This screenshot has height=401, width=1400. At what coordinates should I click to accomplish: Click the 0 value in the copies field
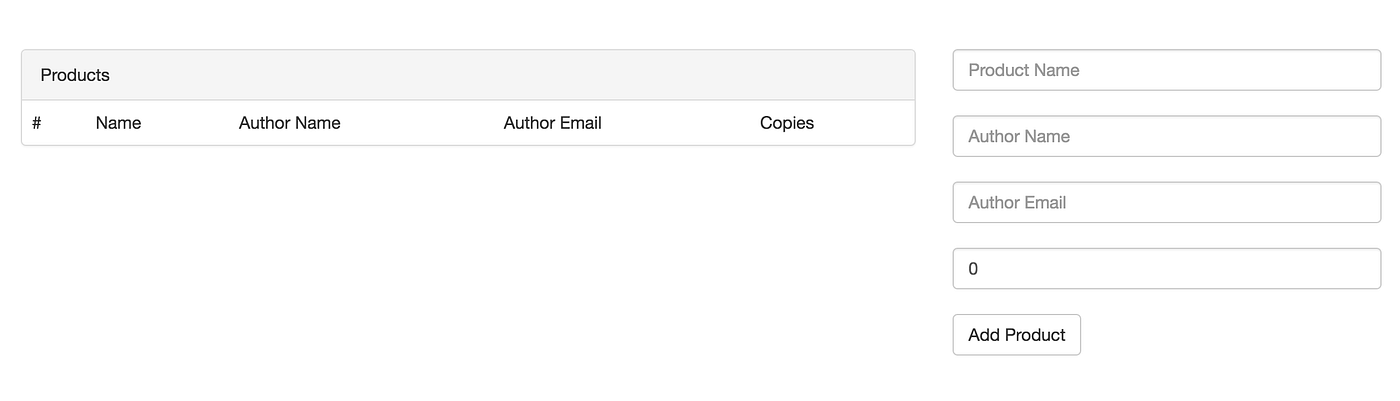[x=973, y=269]
